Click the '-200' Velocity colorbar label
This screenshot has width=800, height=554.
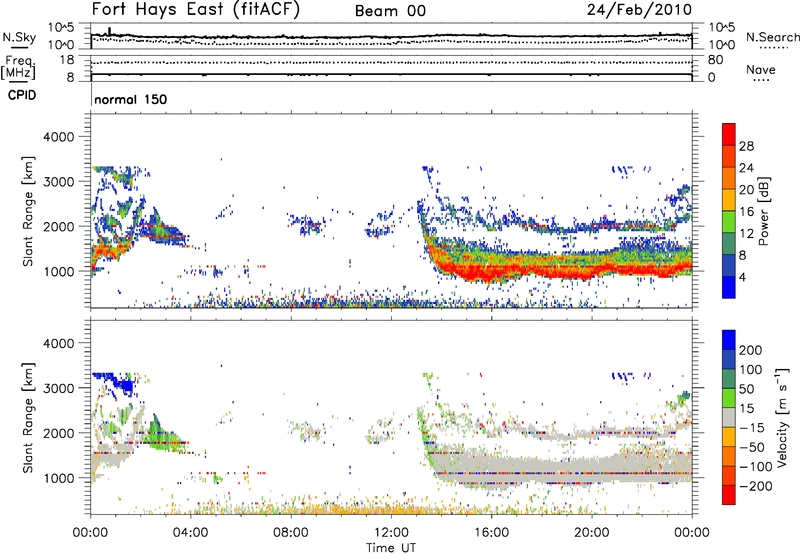pos(757,486)
